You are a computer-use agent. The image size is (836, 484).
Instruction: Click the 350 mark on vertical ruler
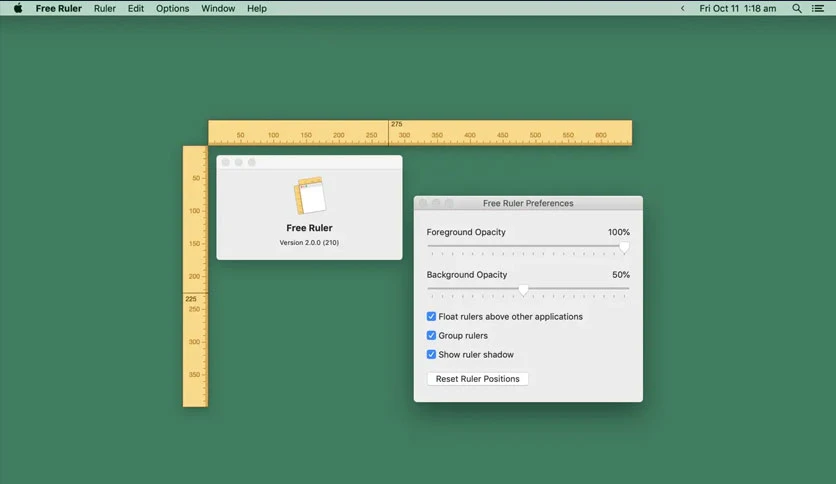[194, 374]
